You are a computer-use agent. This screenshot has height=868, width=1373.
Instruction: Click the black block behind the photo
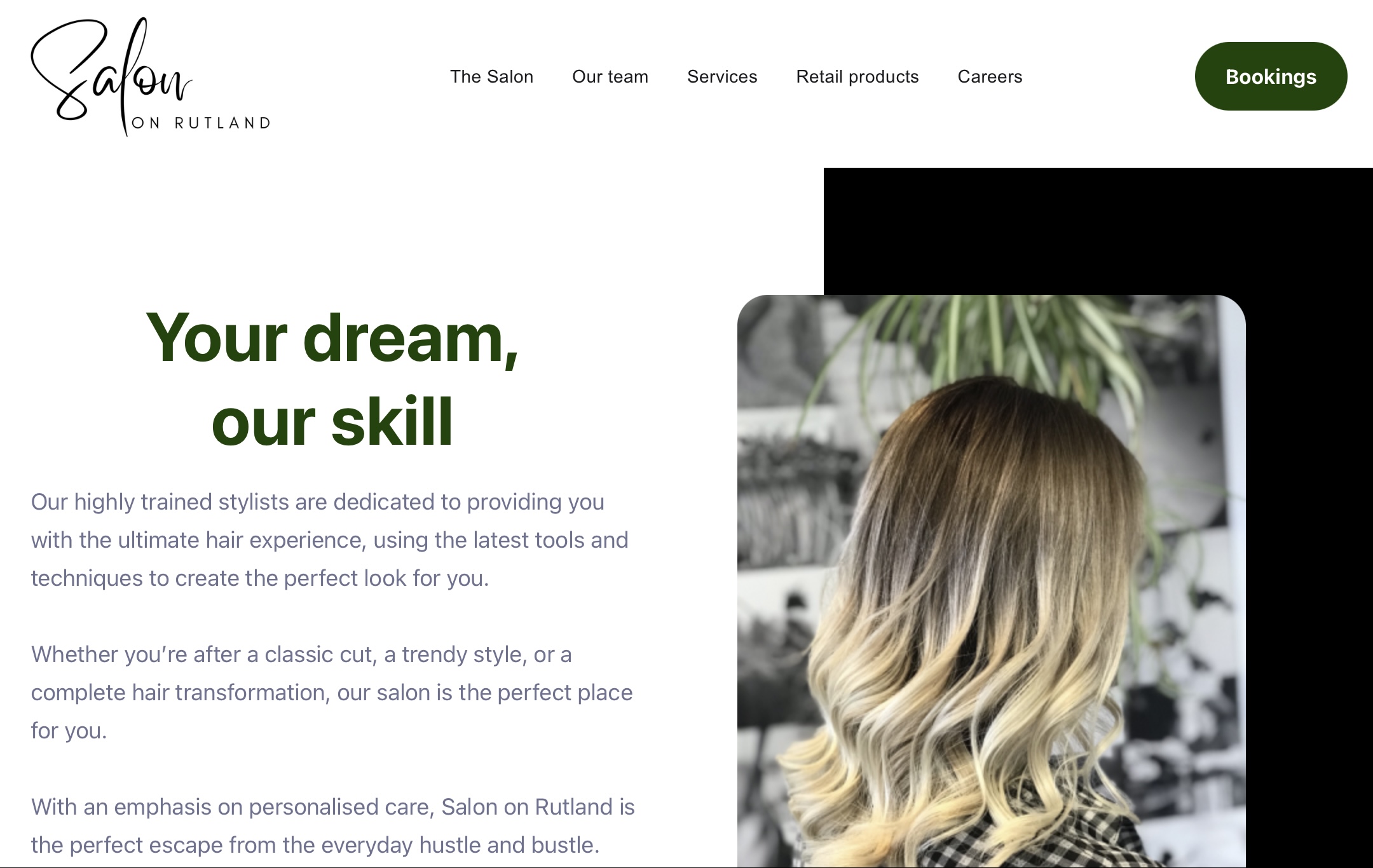point(1098,231)
